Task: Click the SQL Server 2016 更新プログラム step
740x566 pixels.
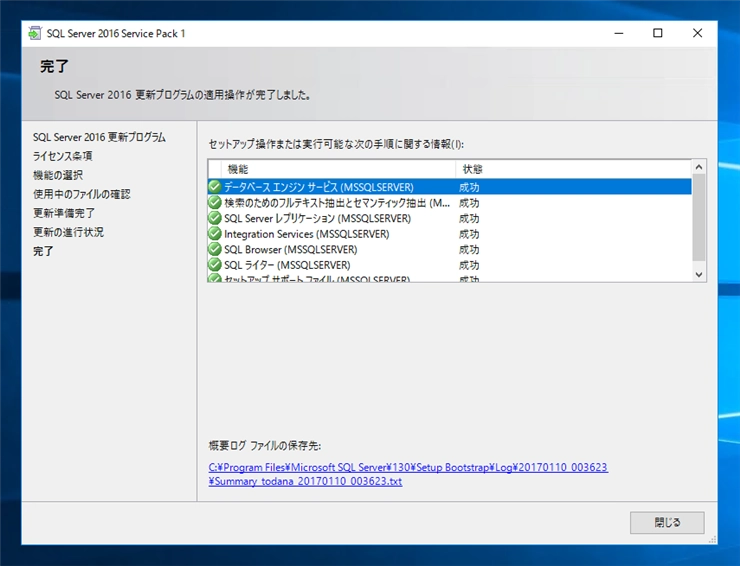Action: [x=99, y=137]
